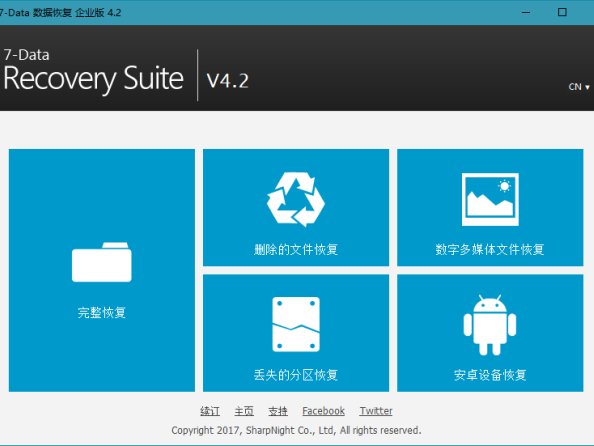Click the folder icon for complete recovery

(x=102, y=262)
